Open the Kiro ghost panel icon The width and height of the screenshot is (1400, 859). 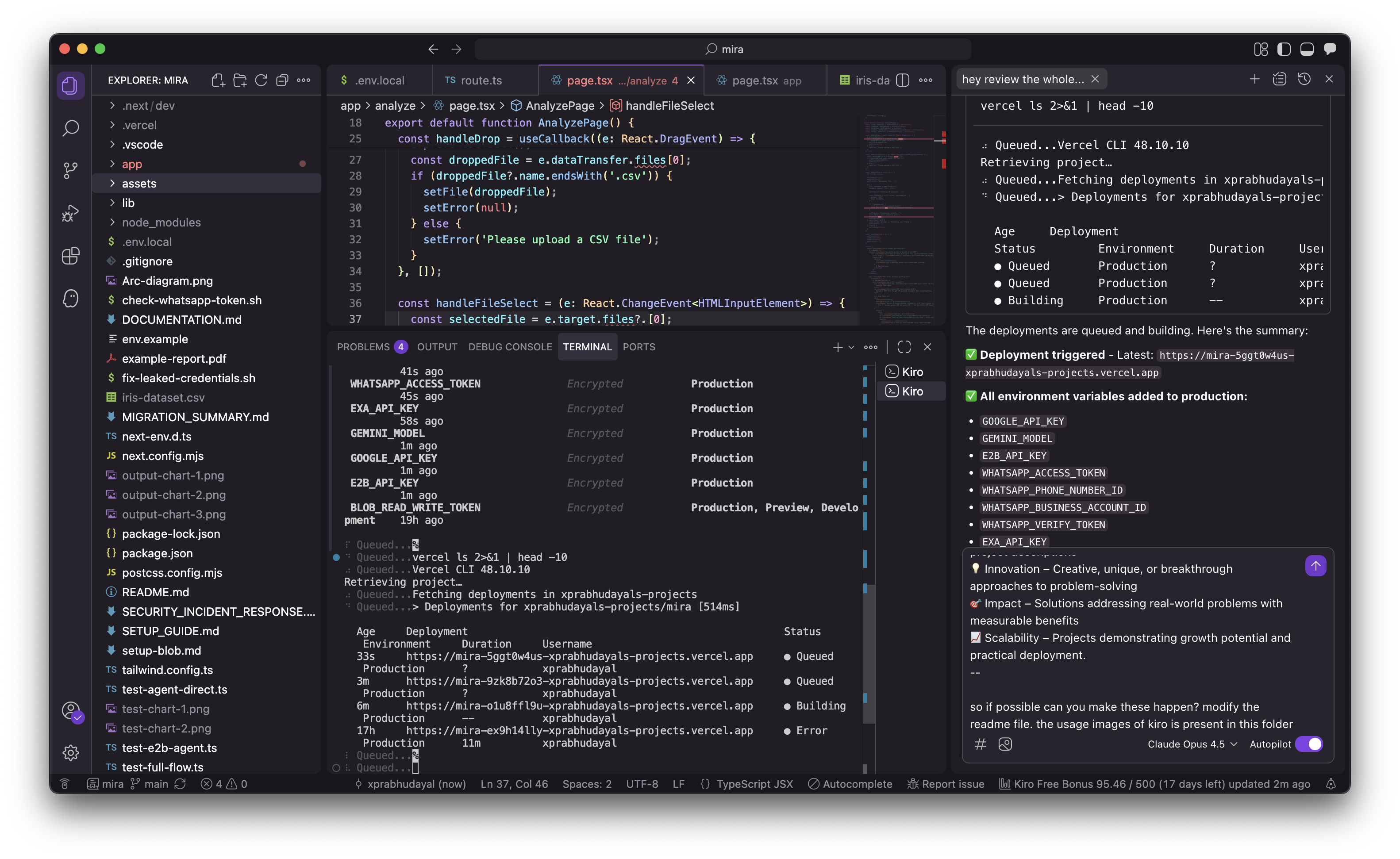pos(70,298)
